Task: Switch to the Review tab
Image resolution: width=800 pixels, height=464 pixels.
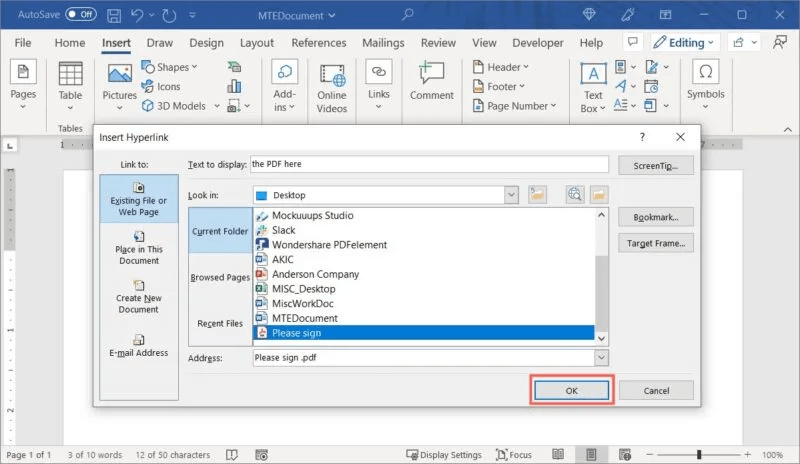Action: click(438, 43)
